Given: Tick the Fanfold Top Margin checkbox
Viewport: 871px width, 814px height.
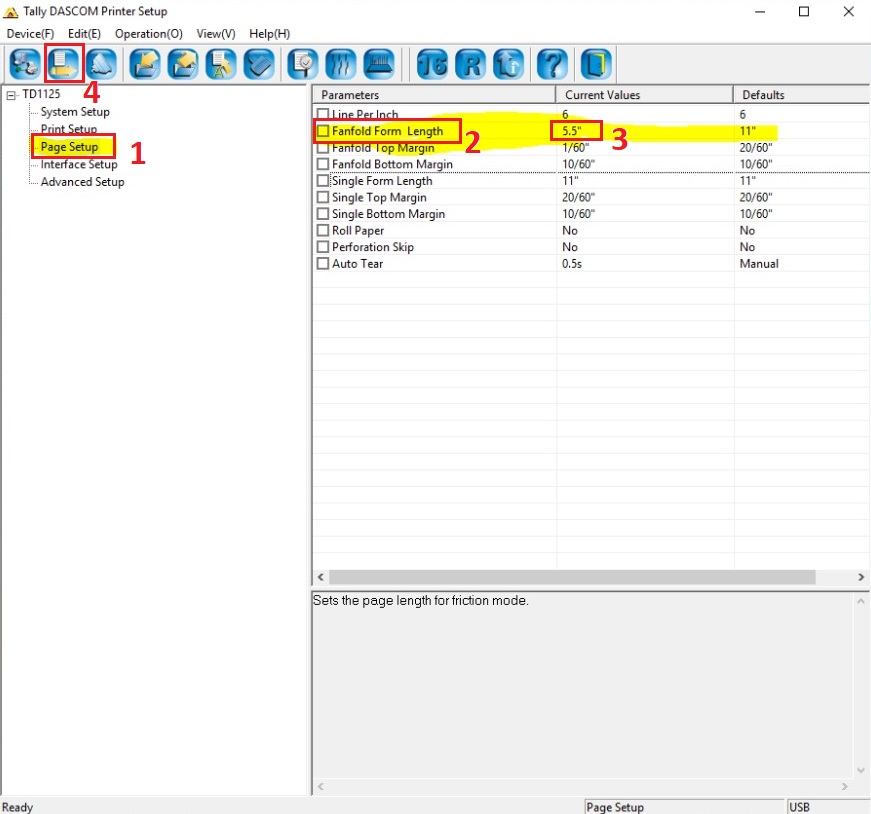Looking at the screenshot, I should 323,148.
